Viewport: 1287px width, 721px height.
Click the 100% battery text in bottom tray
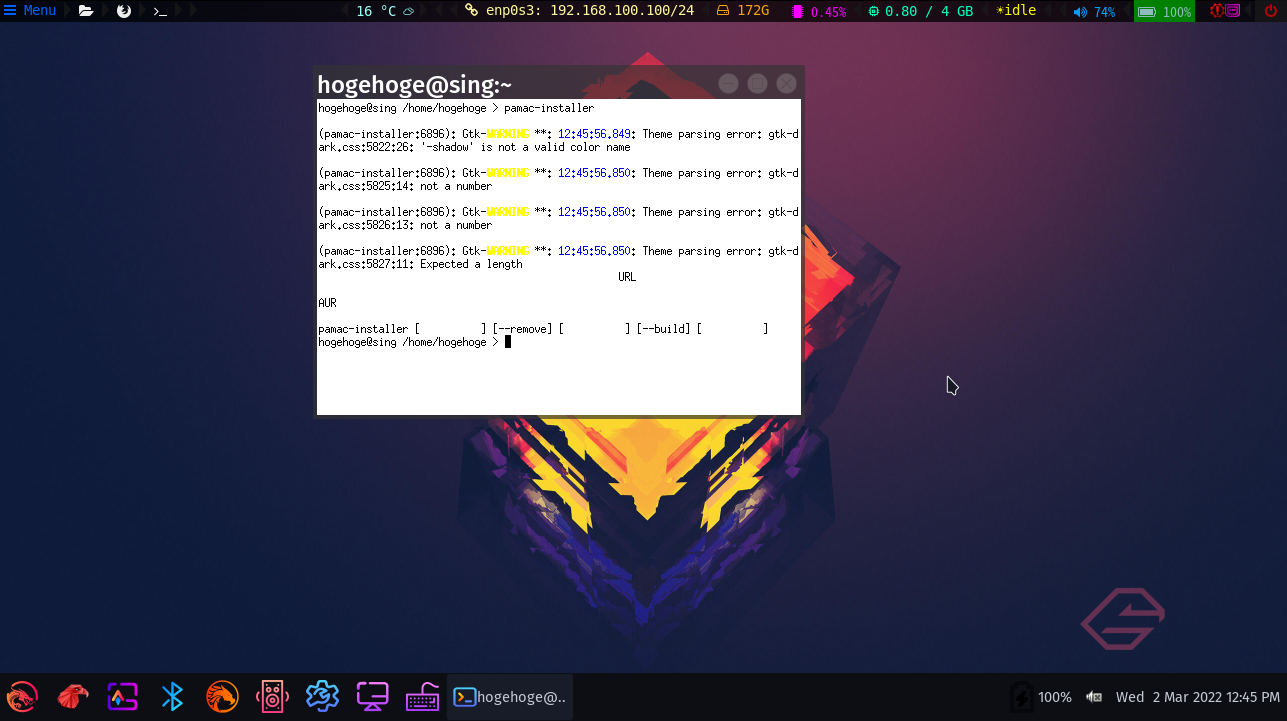click(x=1055, y=697)
